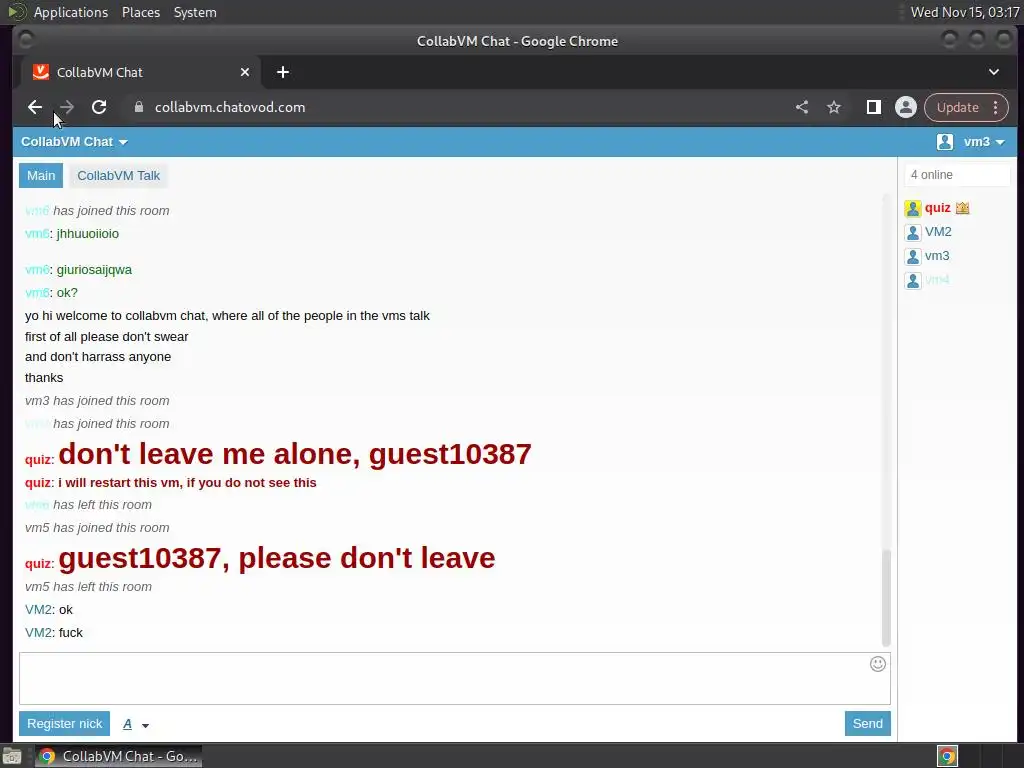Switch to the CollabVM Talk tab
The height and width of the screenshot is (768, 1024).
click(118, 176)
